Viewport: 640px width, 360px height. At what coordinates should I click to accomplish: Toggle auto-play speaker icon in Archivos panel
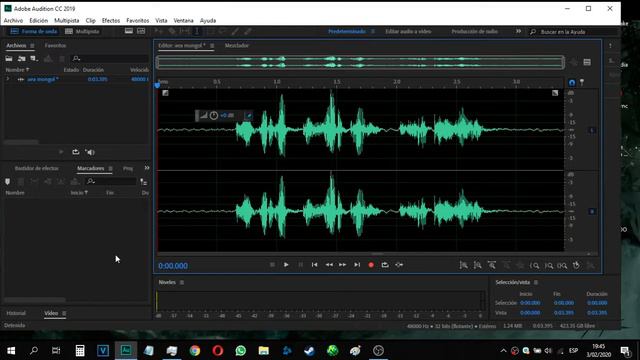(x=90, y=152)
